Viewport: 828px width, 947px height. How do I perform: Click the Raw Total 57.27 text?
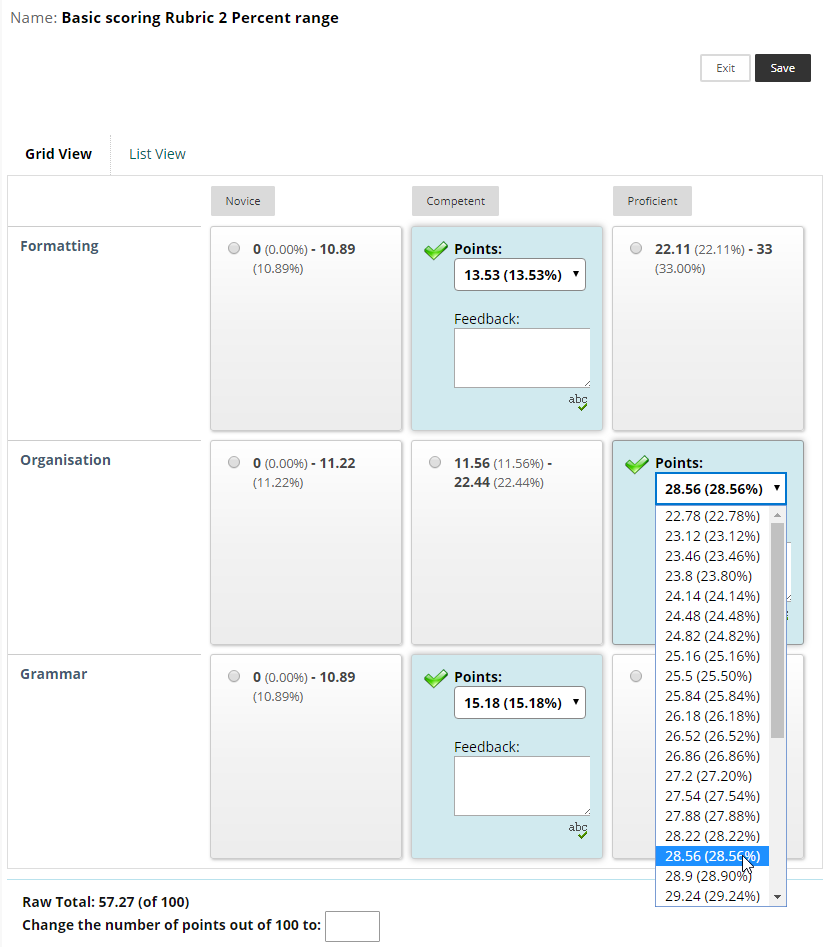(106, 902)
